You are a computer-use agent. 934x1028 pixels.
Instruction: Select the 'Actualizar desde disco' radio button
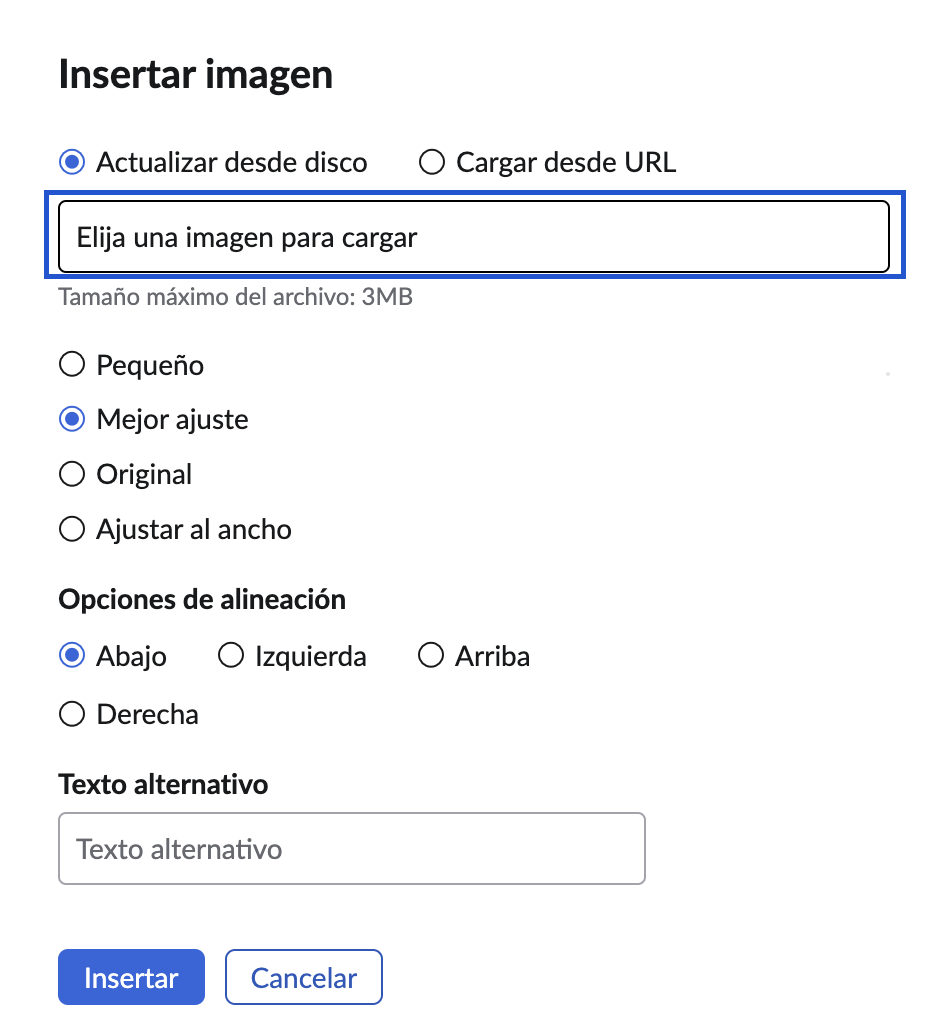pos(72,162)
